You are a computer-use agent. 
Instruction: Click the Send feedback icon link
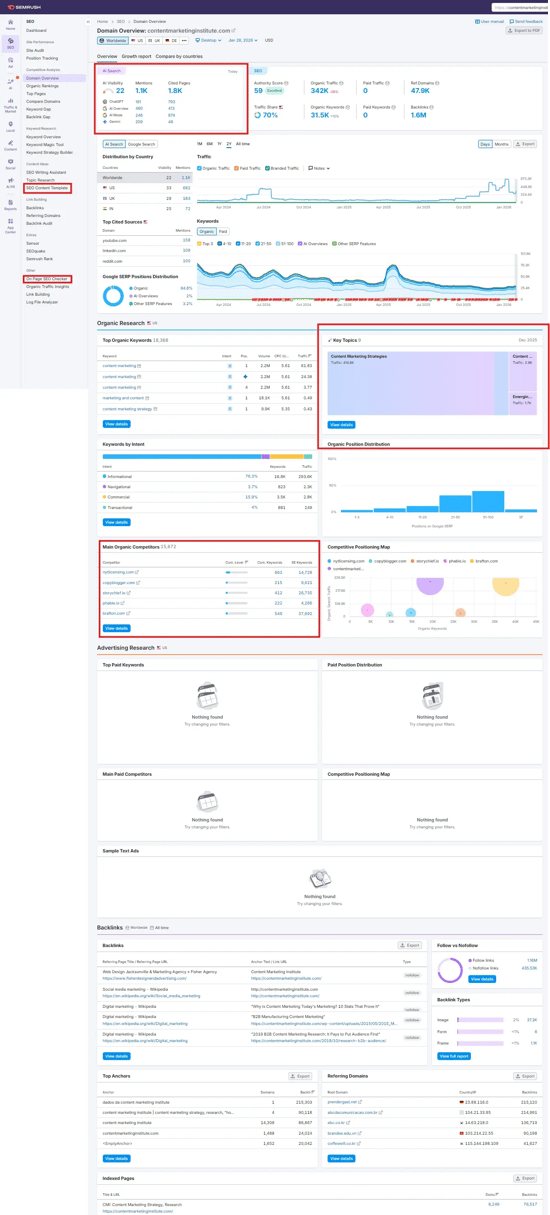pos(526,21)
